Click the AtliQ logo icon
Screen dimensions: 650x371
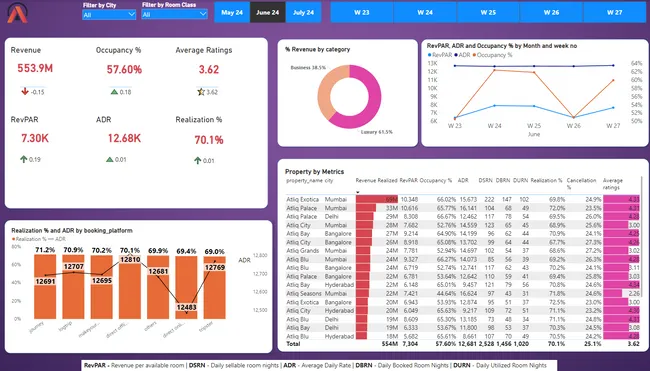point(17,13)
